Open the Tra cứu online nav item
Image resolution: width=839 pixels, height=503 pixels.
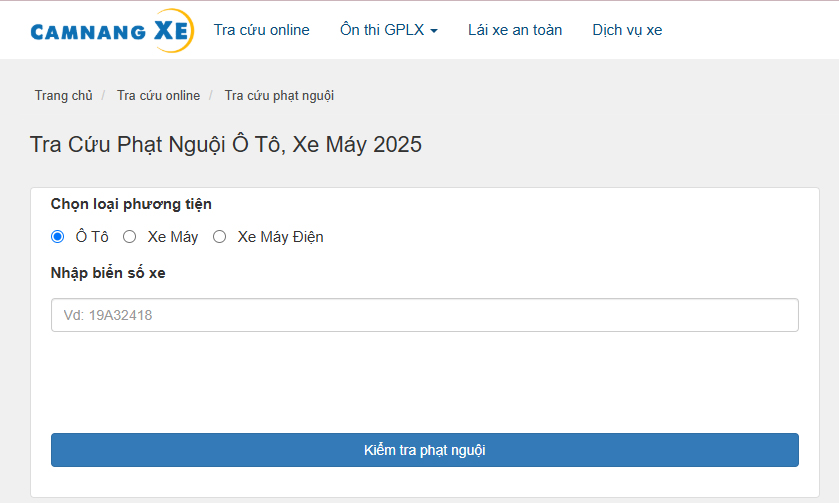coord(261,30)
